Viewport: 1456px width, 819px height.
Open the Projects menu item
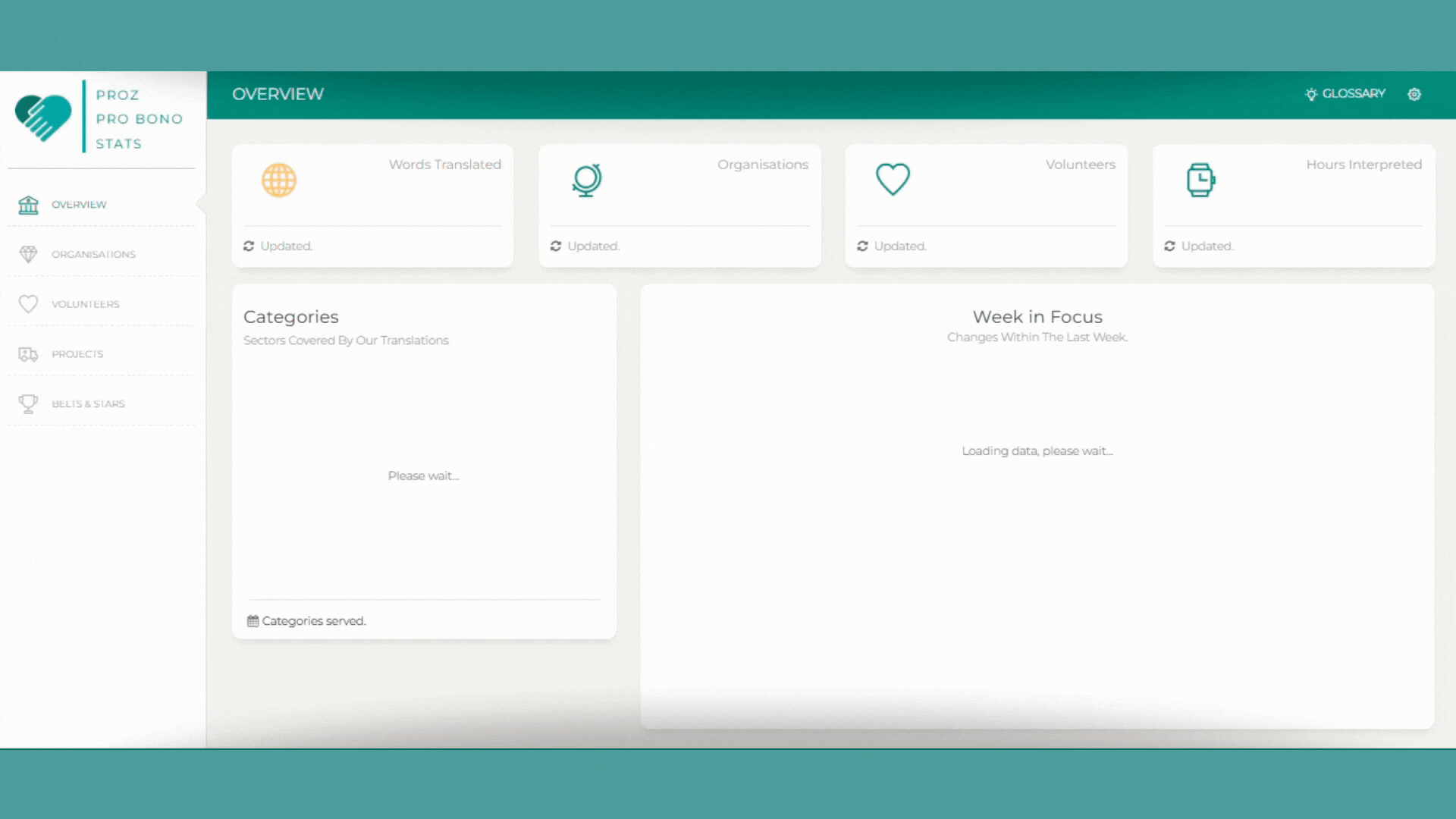coord(77,354)
